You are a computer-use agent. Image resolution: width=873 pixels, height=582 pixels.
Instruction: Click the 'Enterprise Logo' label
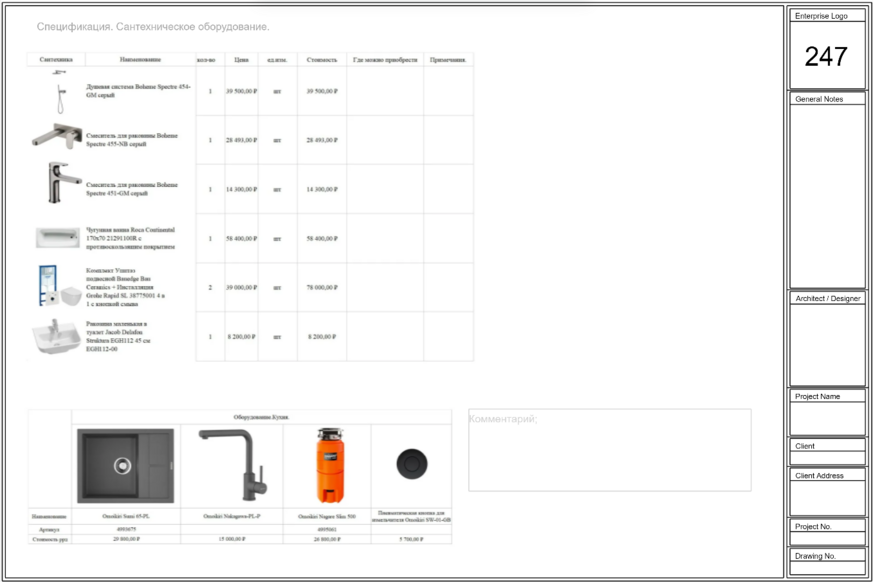pyautogui.click(x=821, y=16)
